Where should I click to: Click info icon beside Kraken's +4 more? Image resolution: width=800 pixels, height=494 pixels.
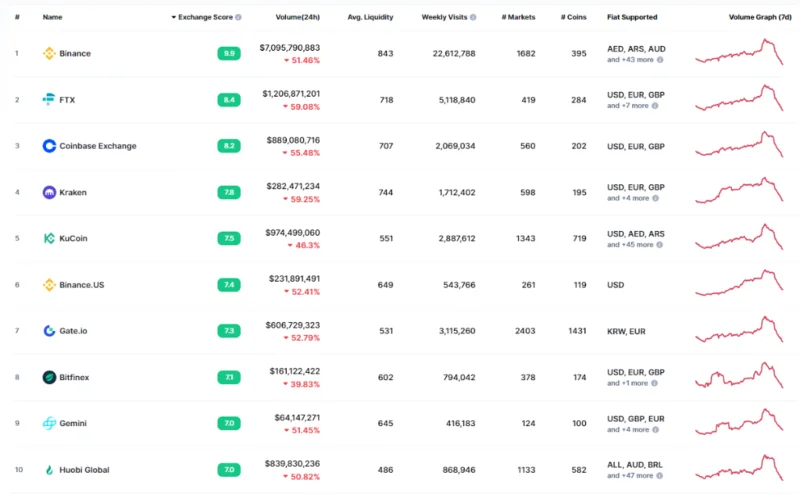[655, 198]
